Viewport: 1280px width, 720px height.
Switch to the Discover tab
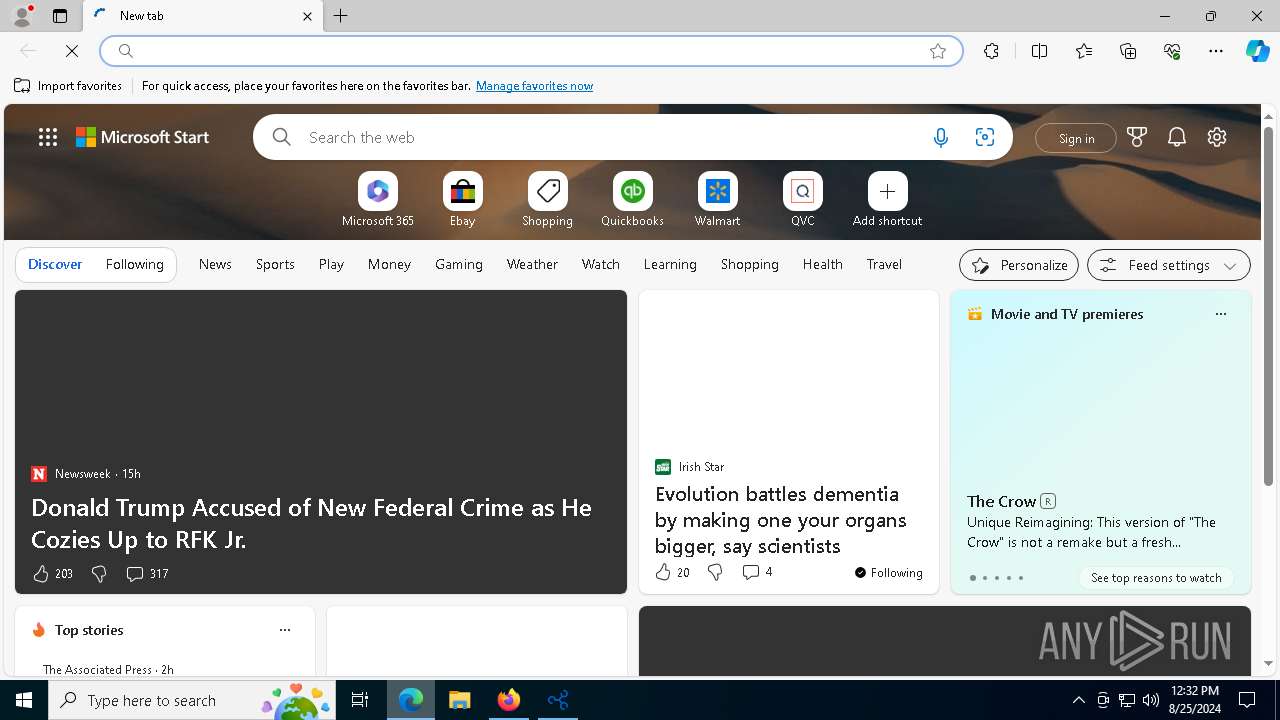[55, 265]
